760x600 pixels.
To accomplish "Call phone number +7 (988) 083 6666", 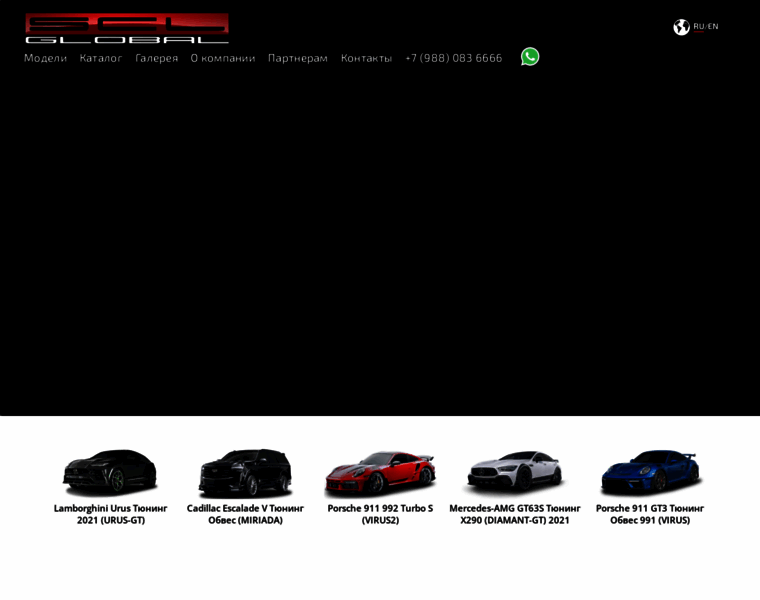I will 454,58.
